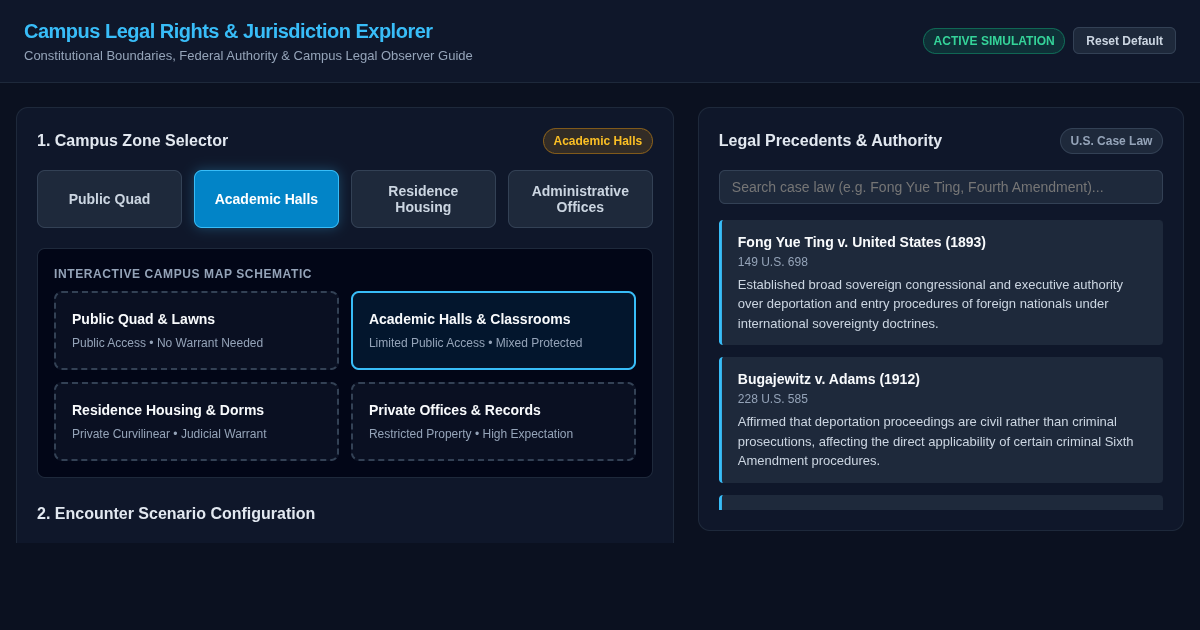Click the Reset Default button
Viewport: 1200px width, 630px height.
pos(1124,41)
